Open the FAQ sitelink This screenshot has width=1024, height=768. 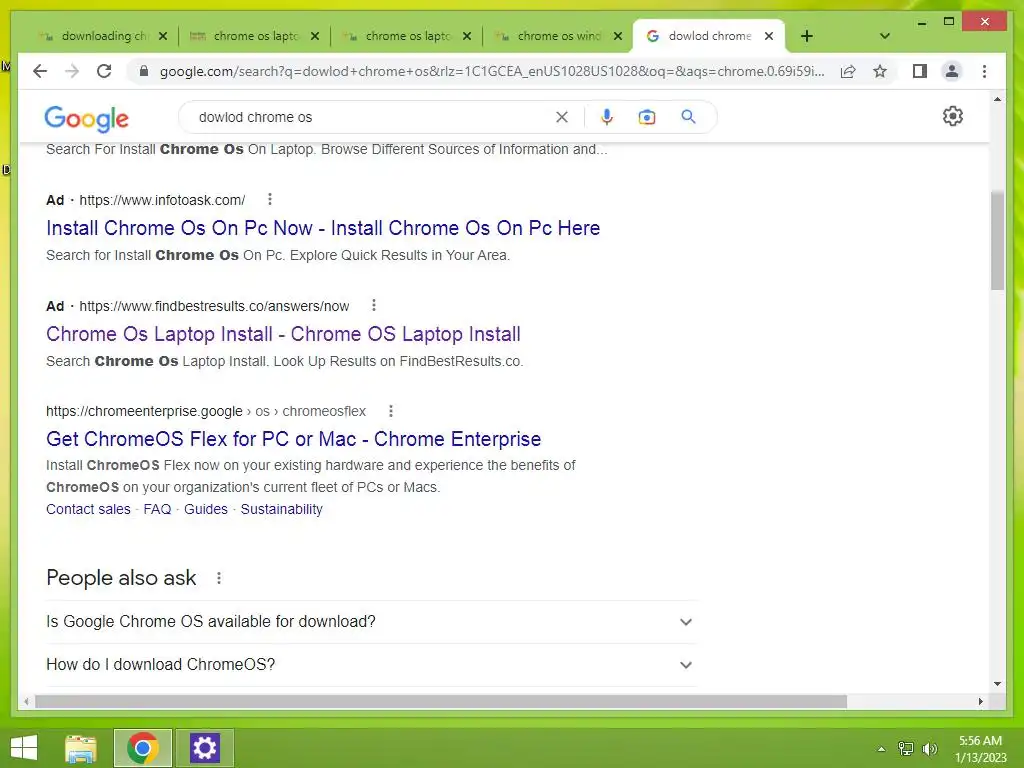click(x=157, y=509)
